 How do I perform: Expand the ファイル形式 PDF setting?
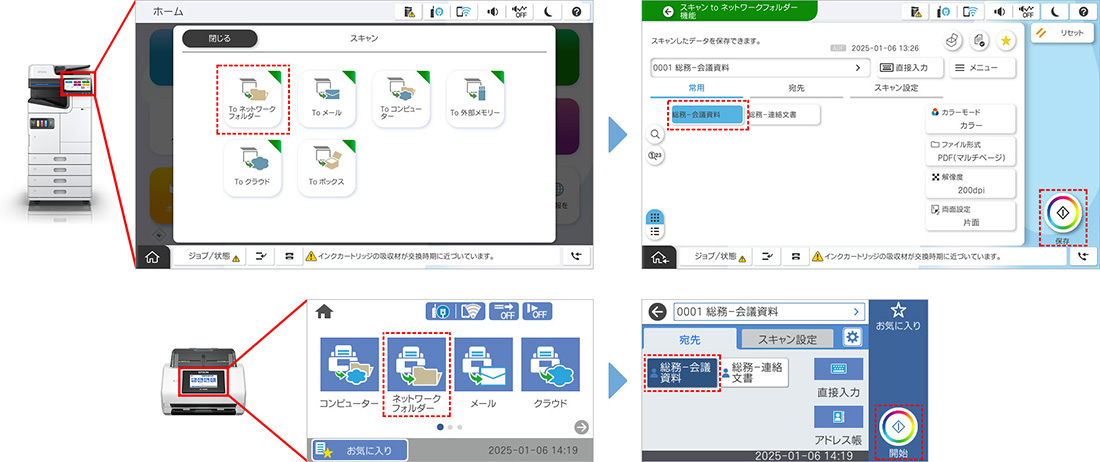970,151
